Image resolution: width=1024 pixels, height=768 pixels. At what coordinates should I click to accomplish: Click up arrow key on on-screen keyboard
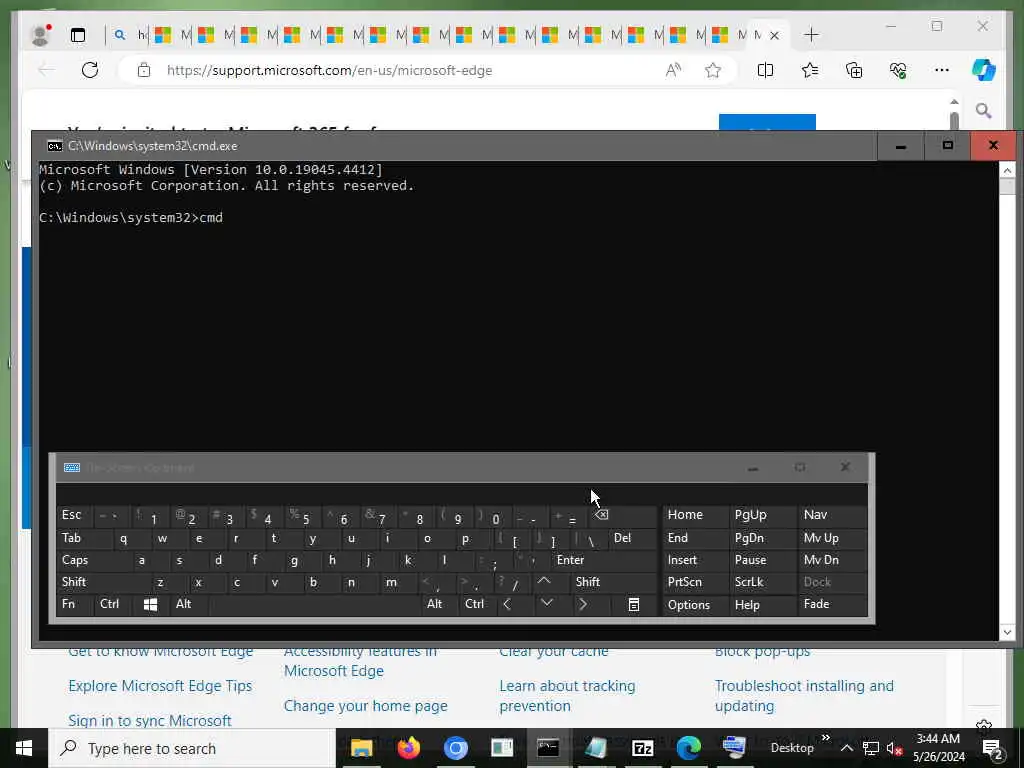click(544, 581)
